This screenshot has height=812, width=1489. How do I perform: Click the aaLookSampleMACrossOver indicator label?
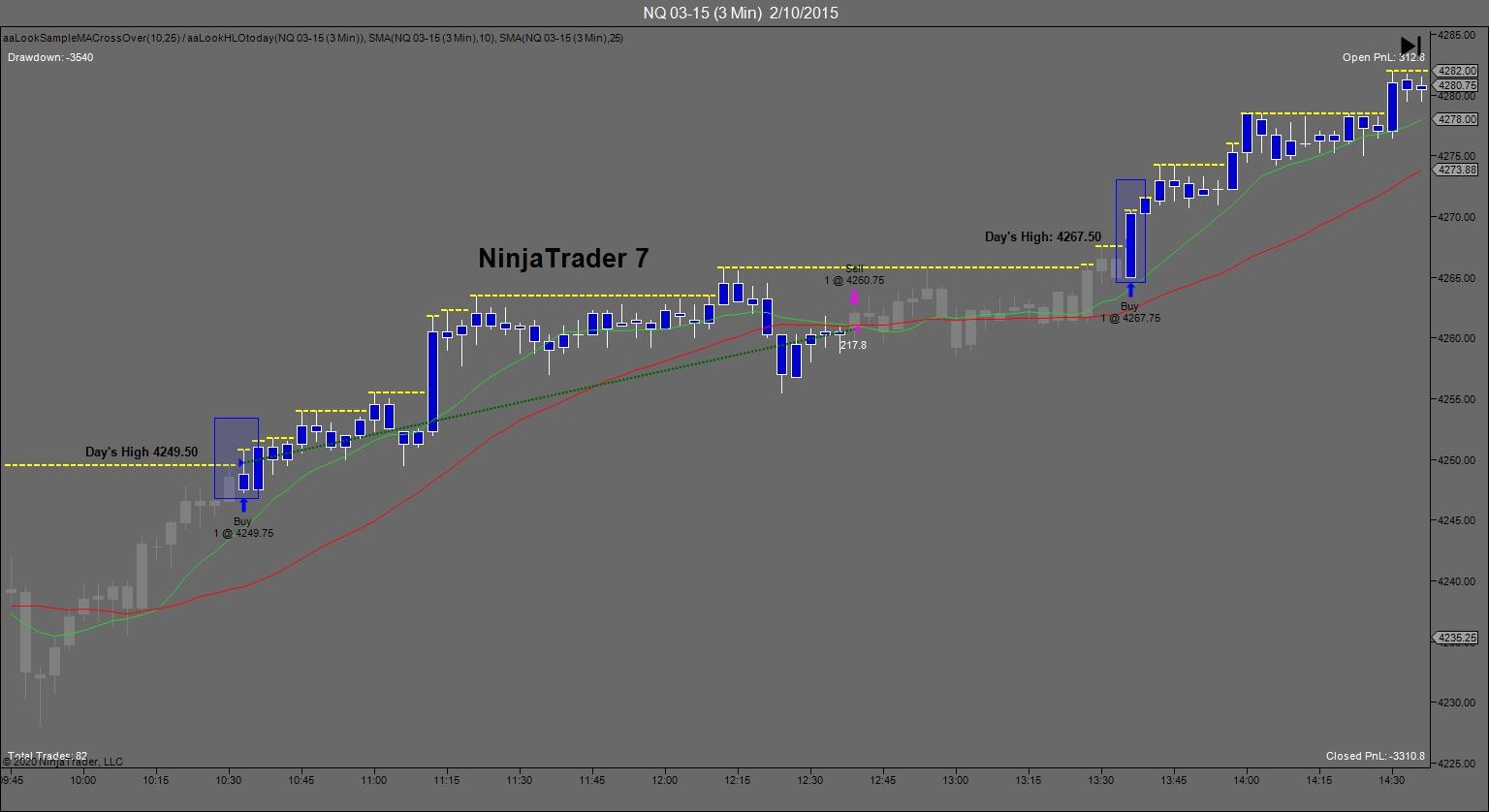pos(314,38)
